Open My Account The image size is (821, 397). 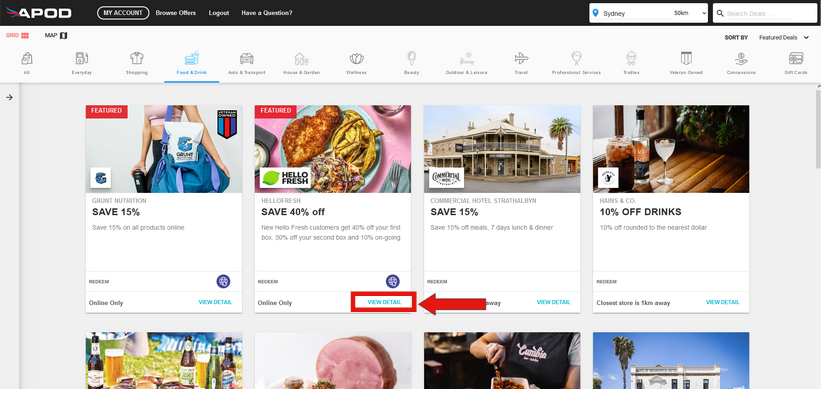click(123, 13)
